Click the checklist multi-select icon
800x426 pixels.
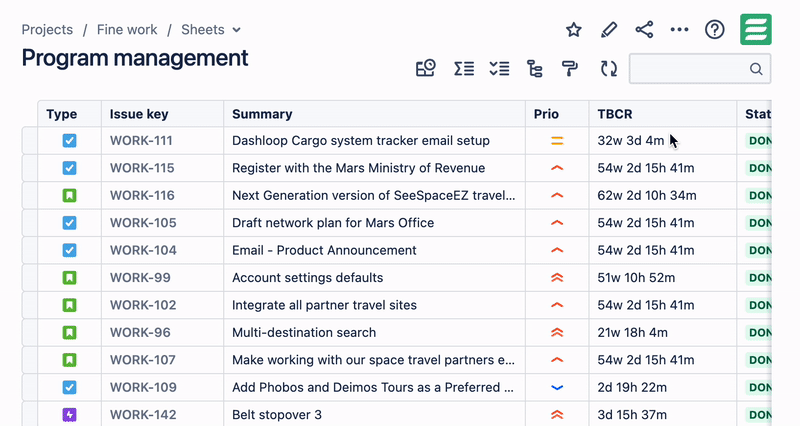coord(499,68)
